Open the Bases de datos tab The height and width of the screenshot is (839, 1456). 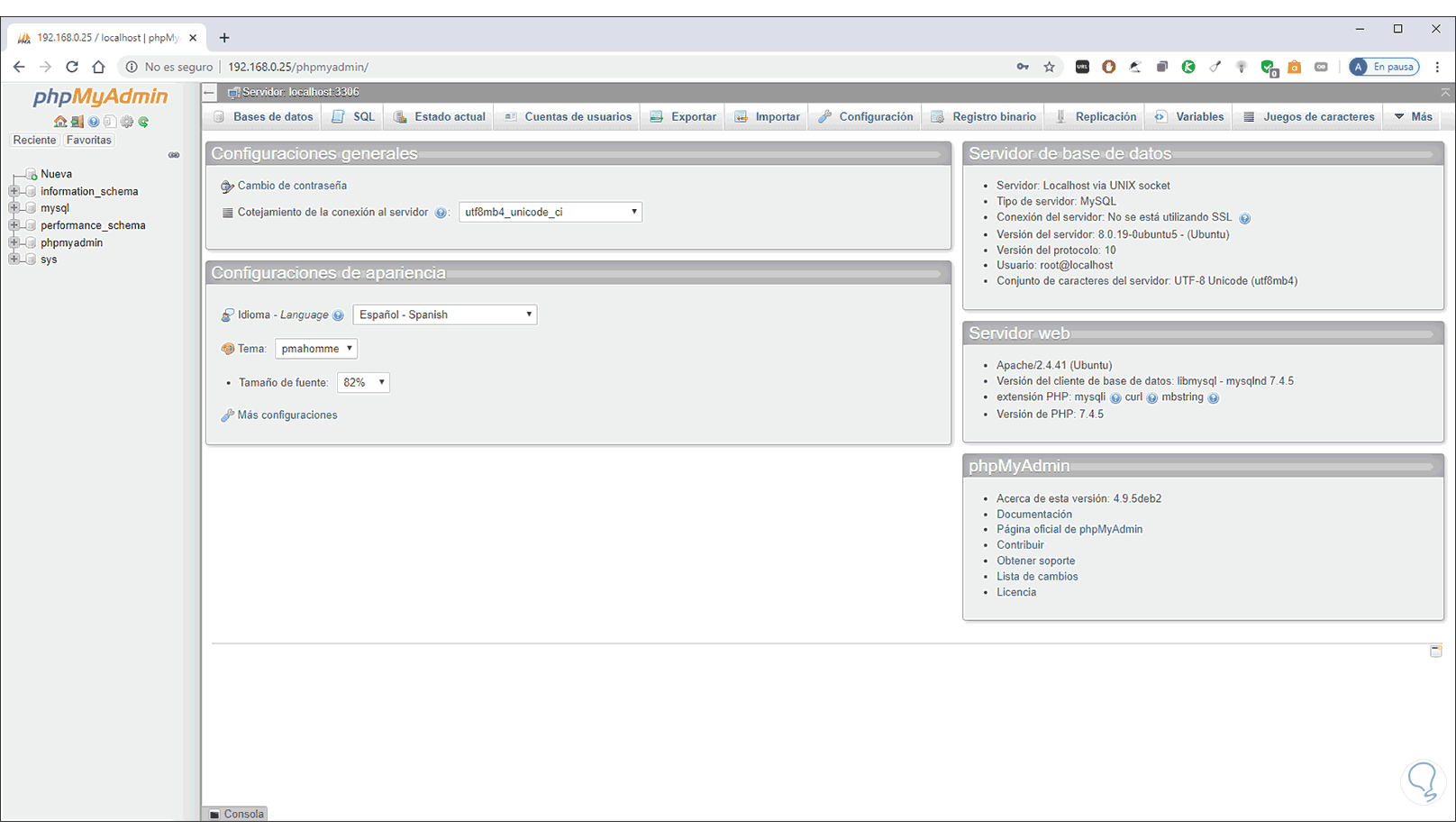point(263,117)
